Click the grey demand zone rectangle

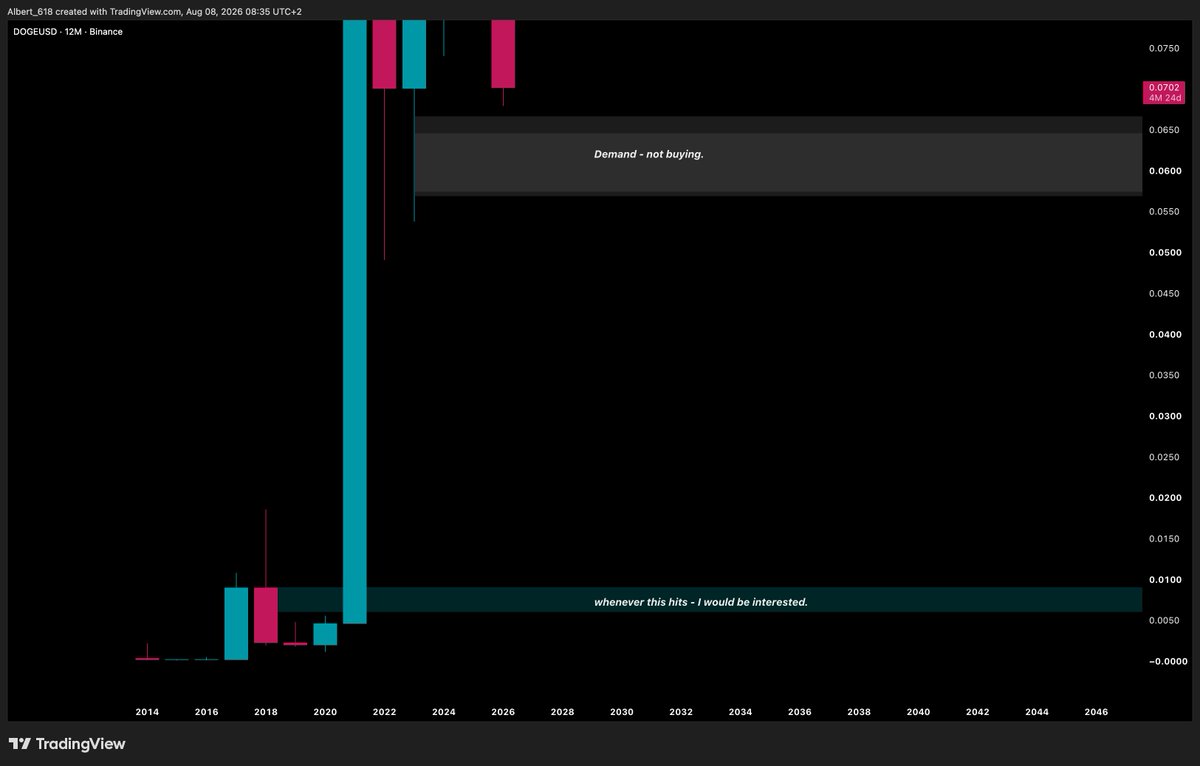click(x=778, y=156)
